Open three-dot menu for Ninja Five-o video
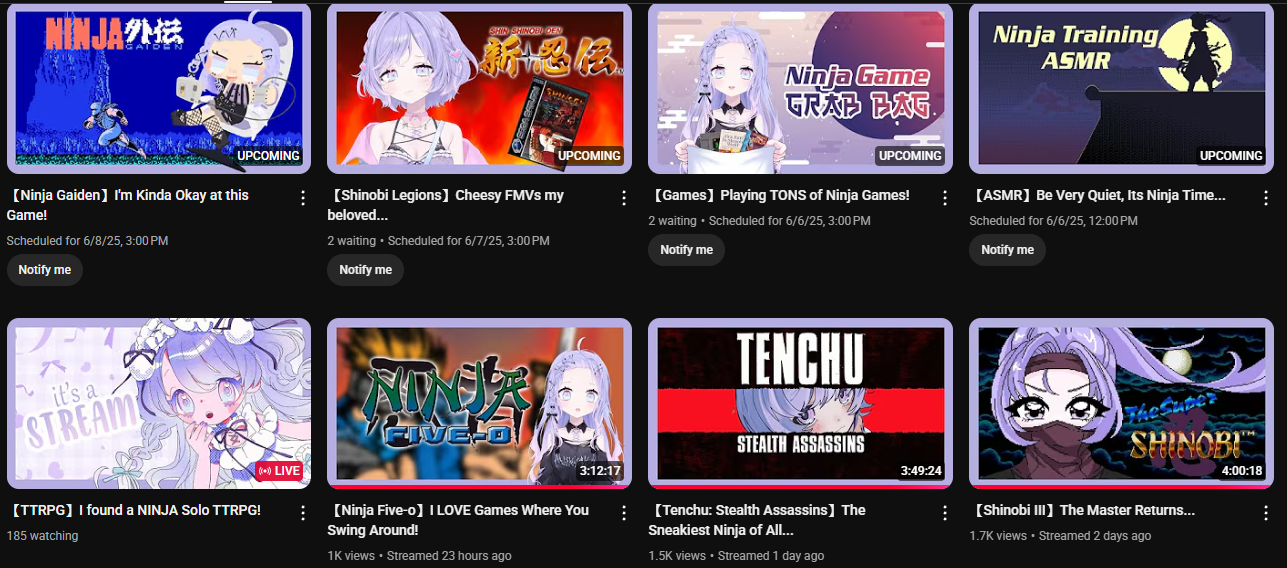The image size is (1287, 568). coord(624,513)
